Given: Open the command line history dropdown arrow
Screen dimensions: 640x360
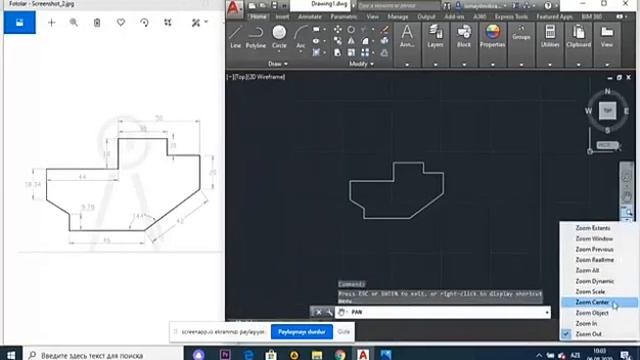Looking at the screenshot, I should click(x=547, y=312).
